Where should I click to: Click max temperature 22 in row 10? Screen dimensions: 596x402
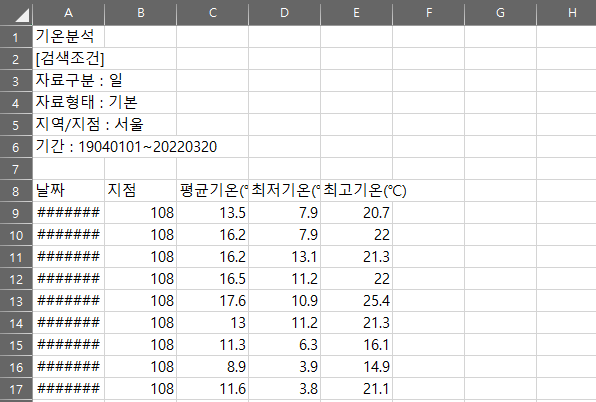pyautogui.click(x=356, y=235)
